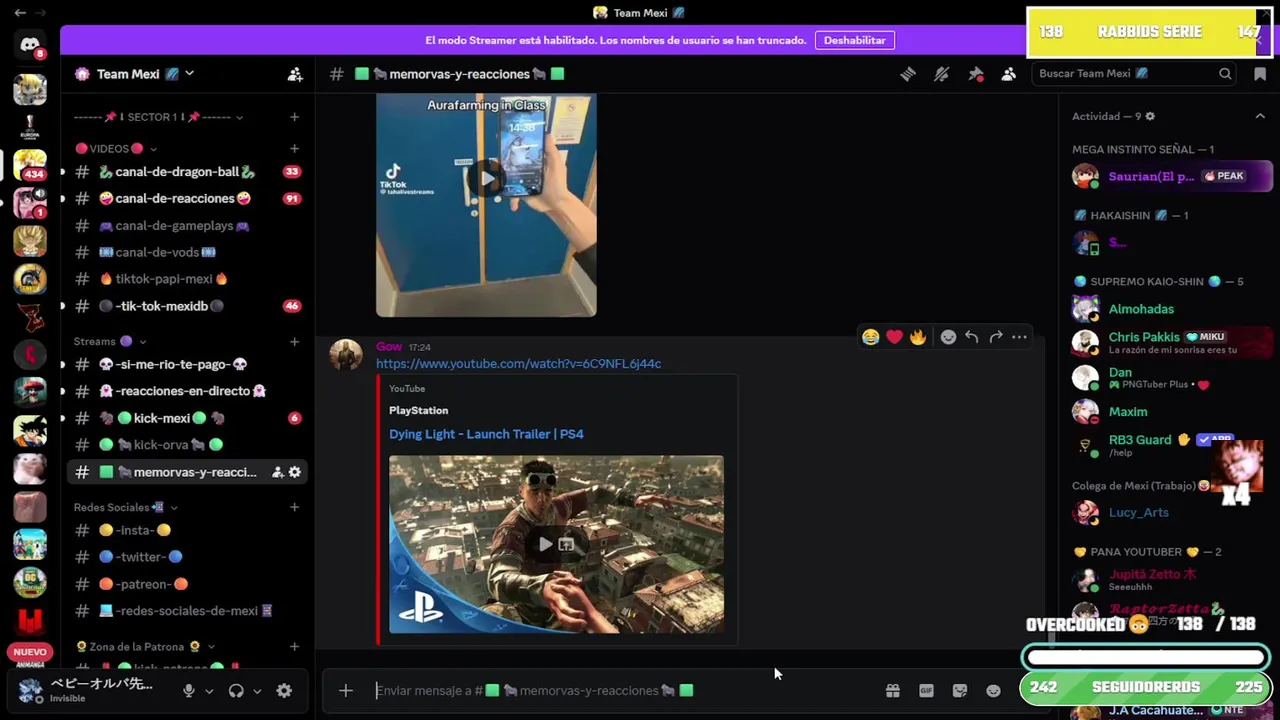The image size is (1280, 720).
Task: Create invite icon on memorvas-y-reacciones channel
Action: tap(277, 472)
